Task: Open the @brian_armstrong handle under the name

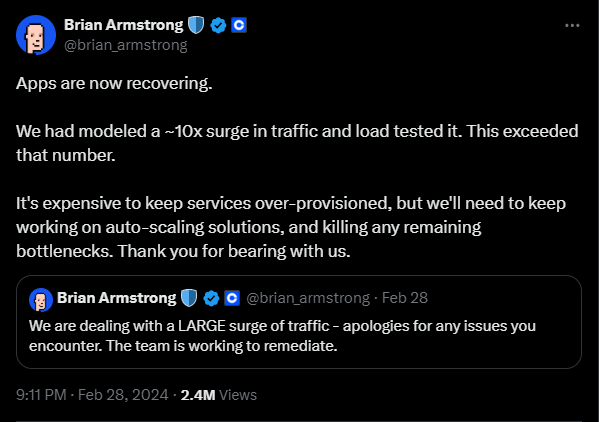Action: pos(126,45)
